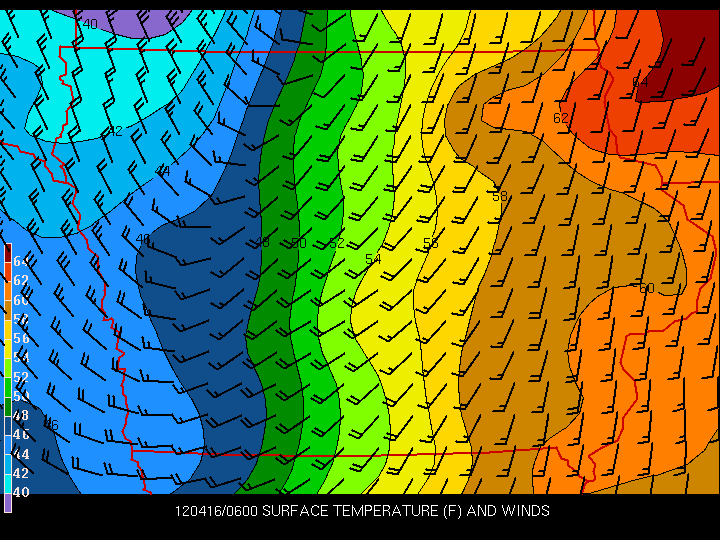Click the white legend label 62
720x540 pixels.
tap(21, 280)
